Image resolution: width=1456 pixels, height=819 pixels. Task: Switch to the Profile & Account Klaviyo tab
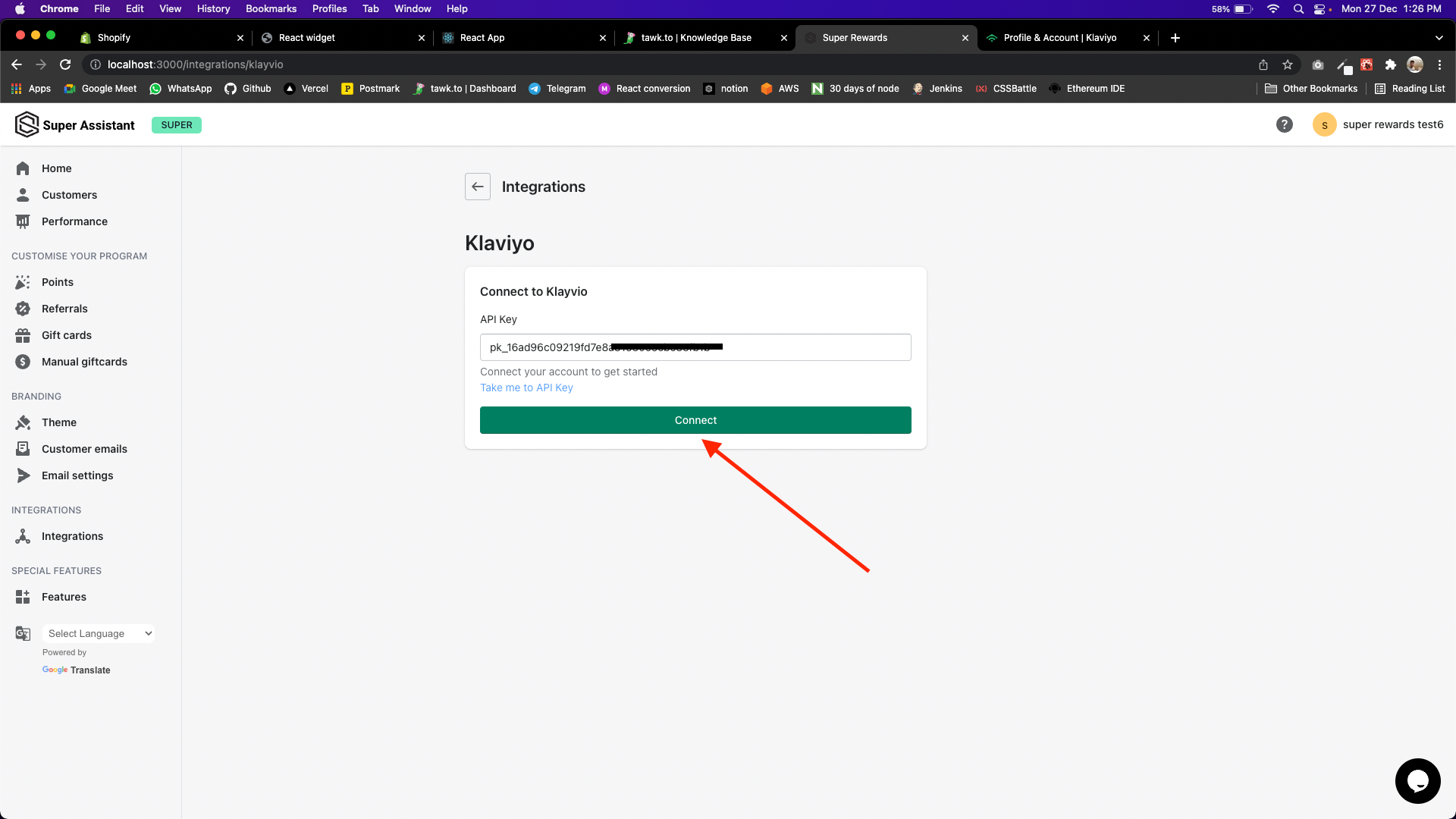pos(1059,38)
